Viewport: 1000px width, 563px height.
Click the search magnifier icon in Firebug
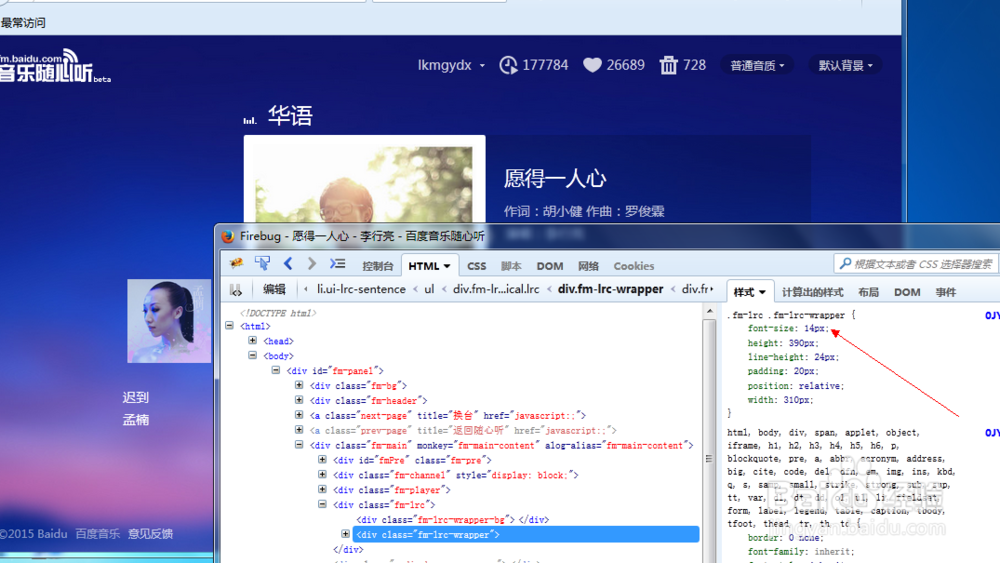[845, 264]
